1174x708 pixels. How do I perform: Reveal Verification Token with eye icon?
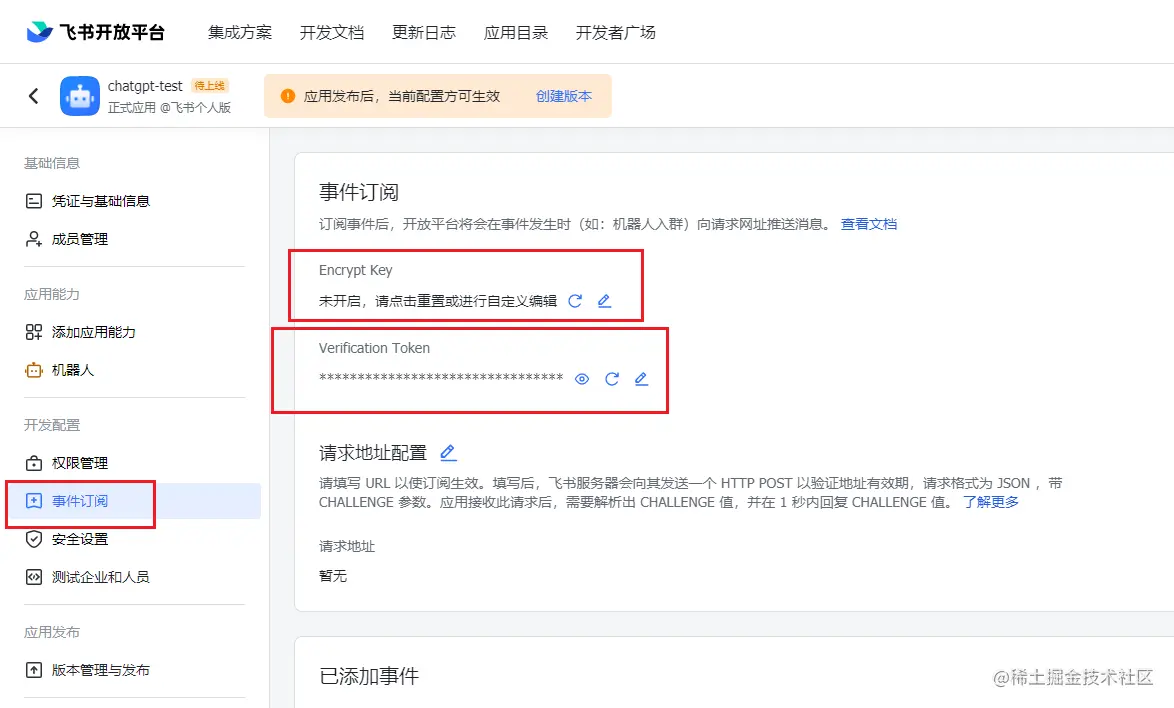(582, 379)
